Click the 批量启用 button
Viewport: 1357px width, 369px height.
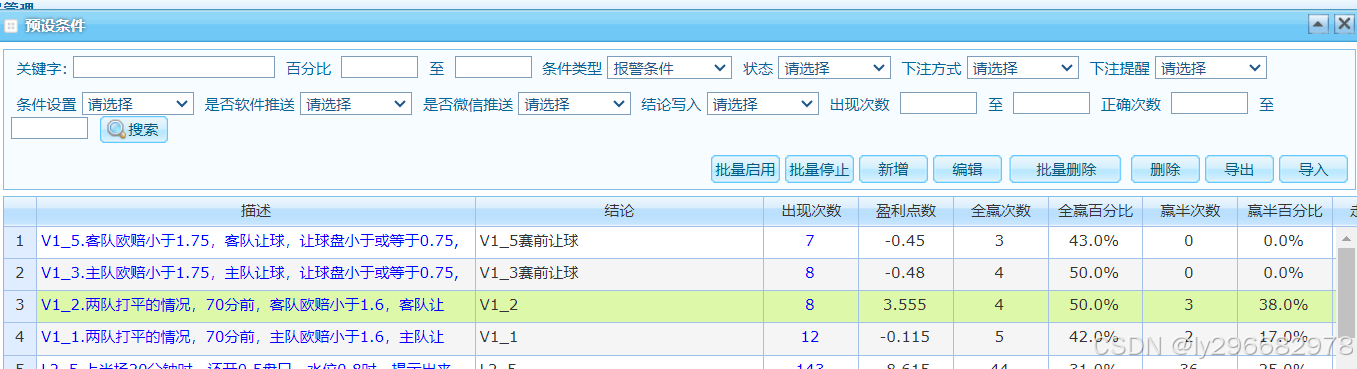[x=745, y=170]
